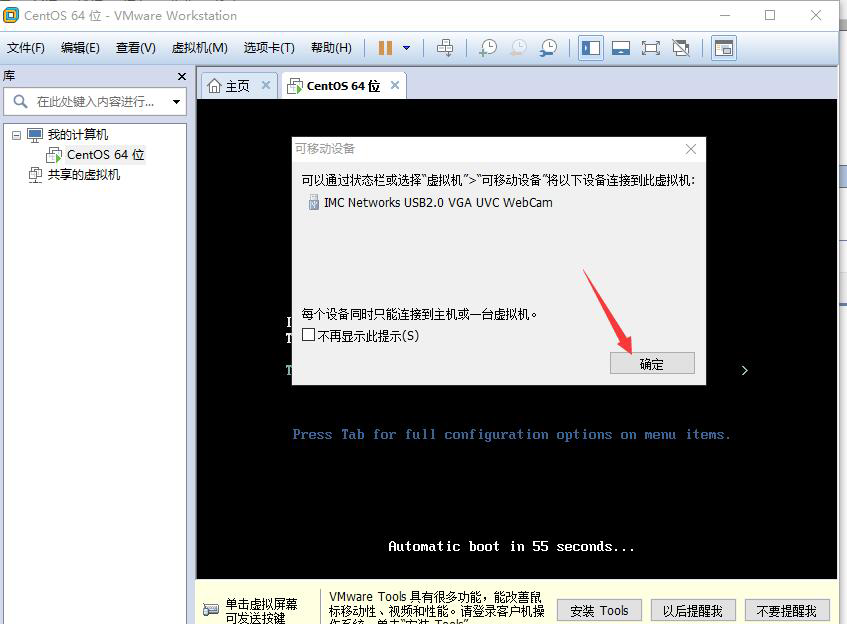Image resolution: width=847 pixels, height=624 pixels.
Task: Open the 虚拟机(M) menu
Action: pyautogui.click(x=199, y=48)
